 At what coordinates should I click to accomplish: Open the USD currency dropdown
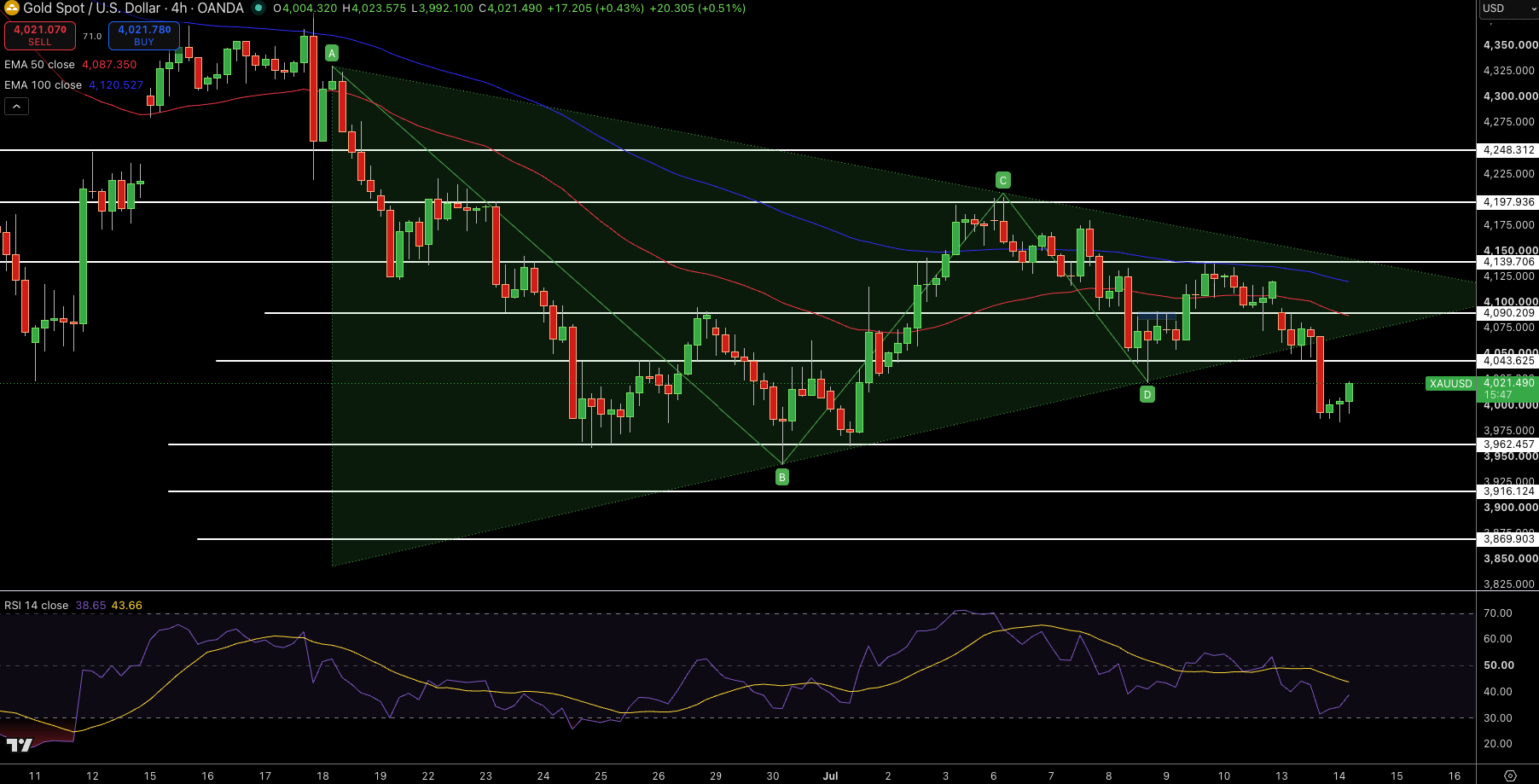tap(1507, 9)
